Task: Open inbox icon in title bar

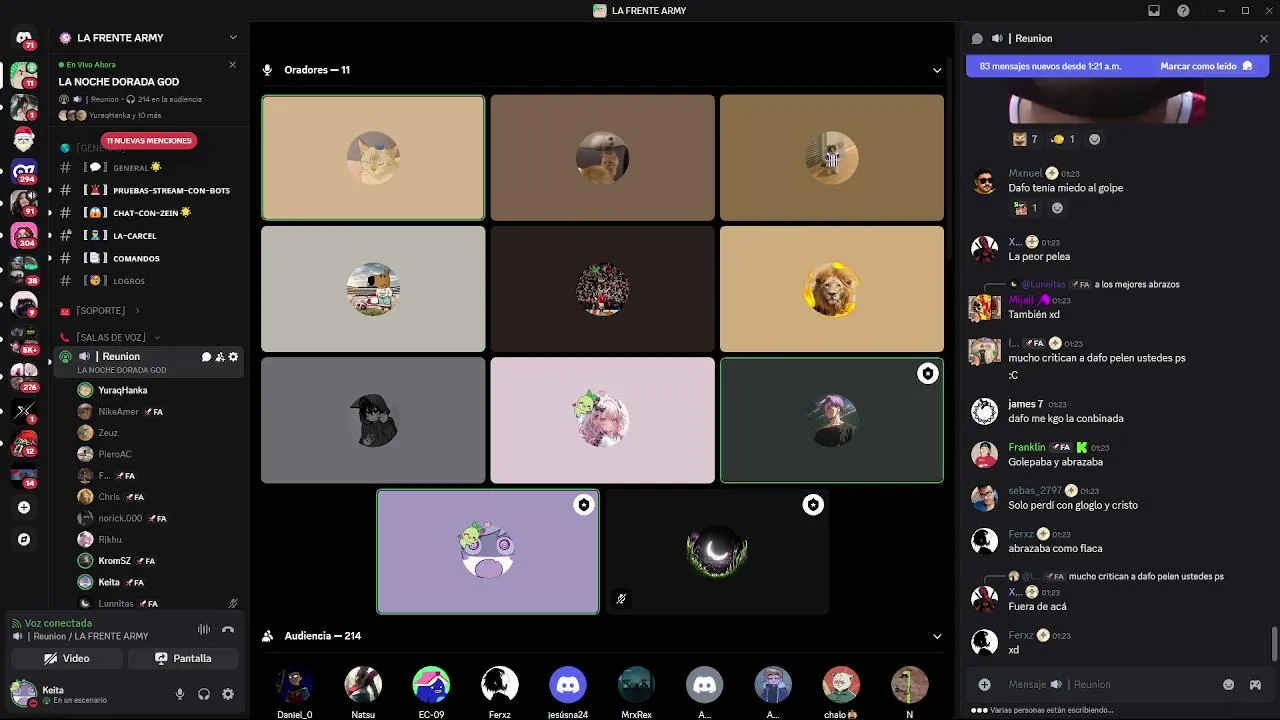Action: 1153,11
